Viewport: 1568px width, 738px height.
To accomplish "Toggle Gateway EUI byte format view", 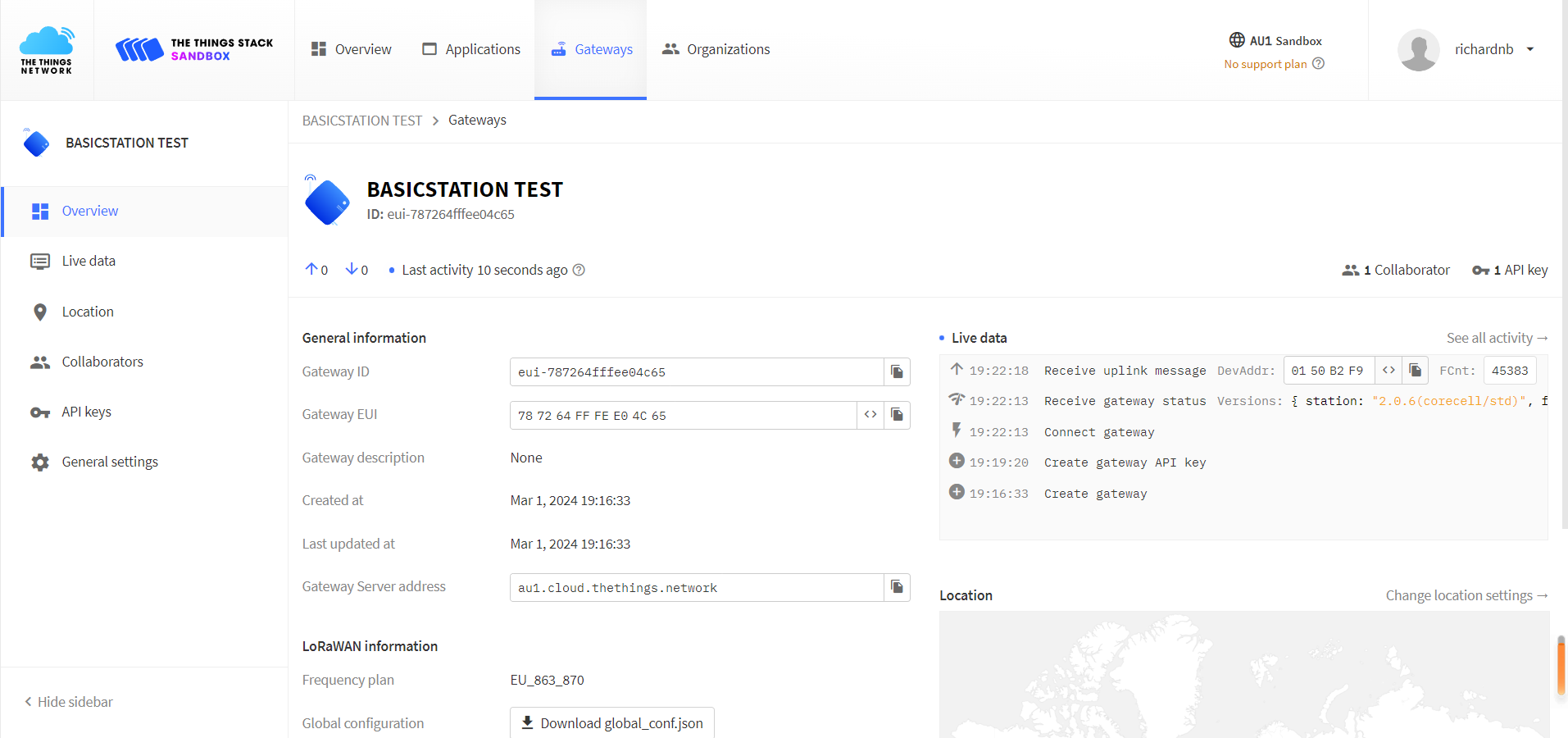I will click(870, 415).
